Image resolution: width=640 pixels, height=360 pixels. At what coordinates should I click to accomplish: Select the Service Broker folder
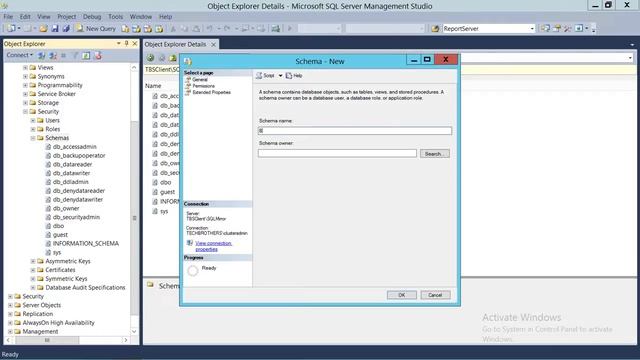[56, 94]
